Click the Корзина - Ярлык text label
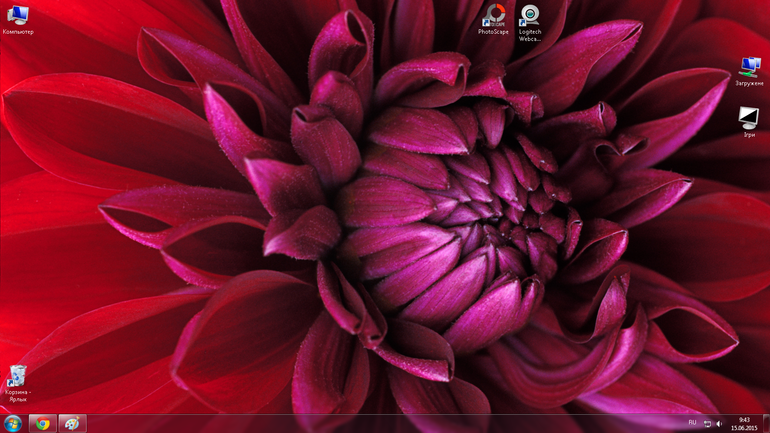 pos(18,396)
